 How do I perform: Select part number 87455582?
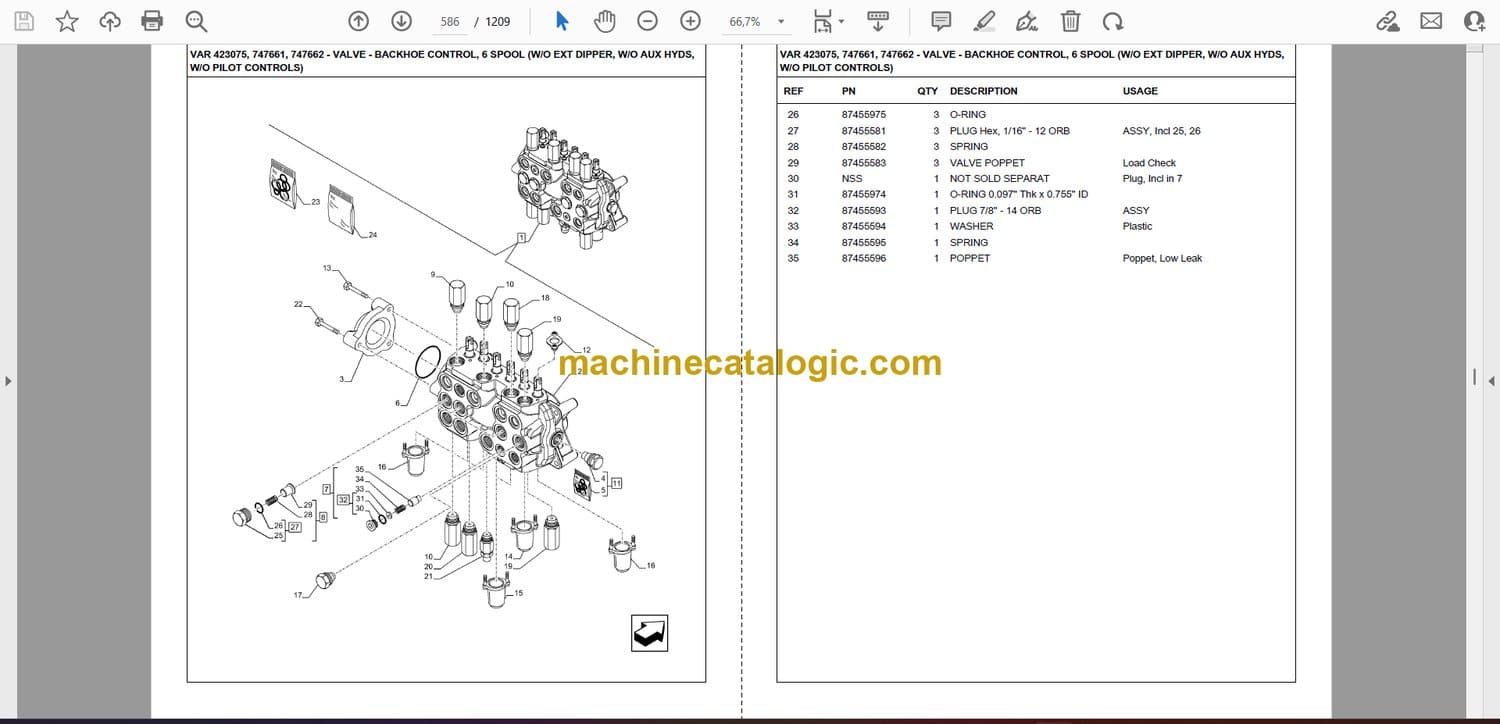(x=864, y=147)
